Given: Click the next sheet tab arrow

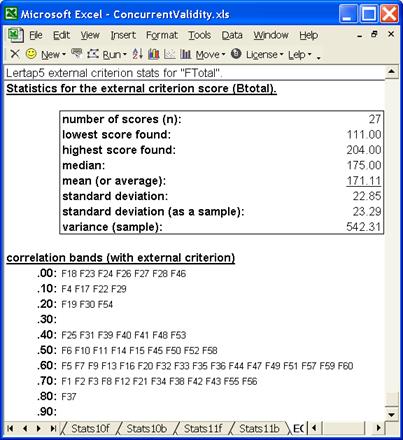Looking at the screenshot, I should [39, 428].
